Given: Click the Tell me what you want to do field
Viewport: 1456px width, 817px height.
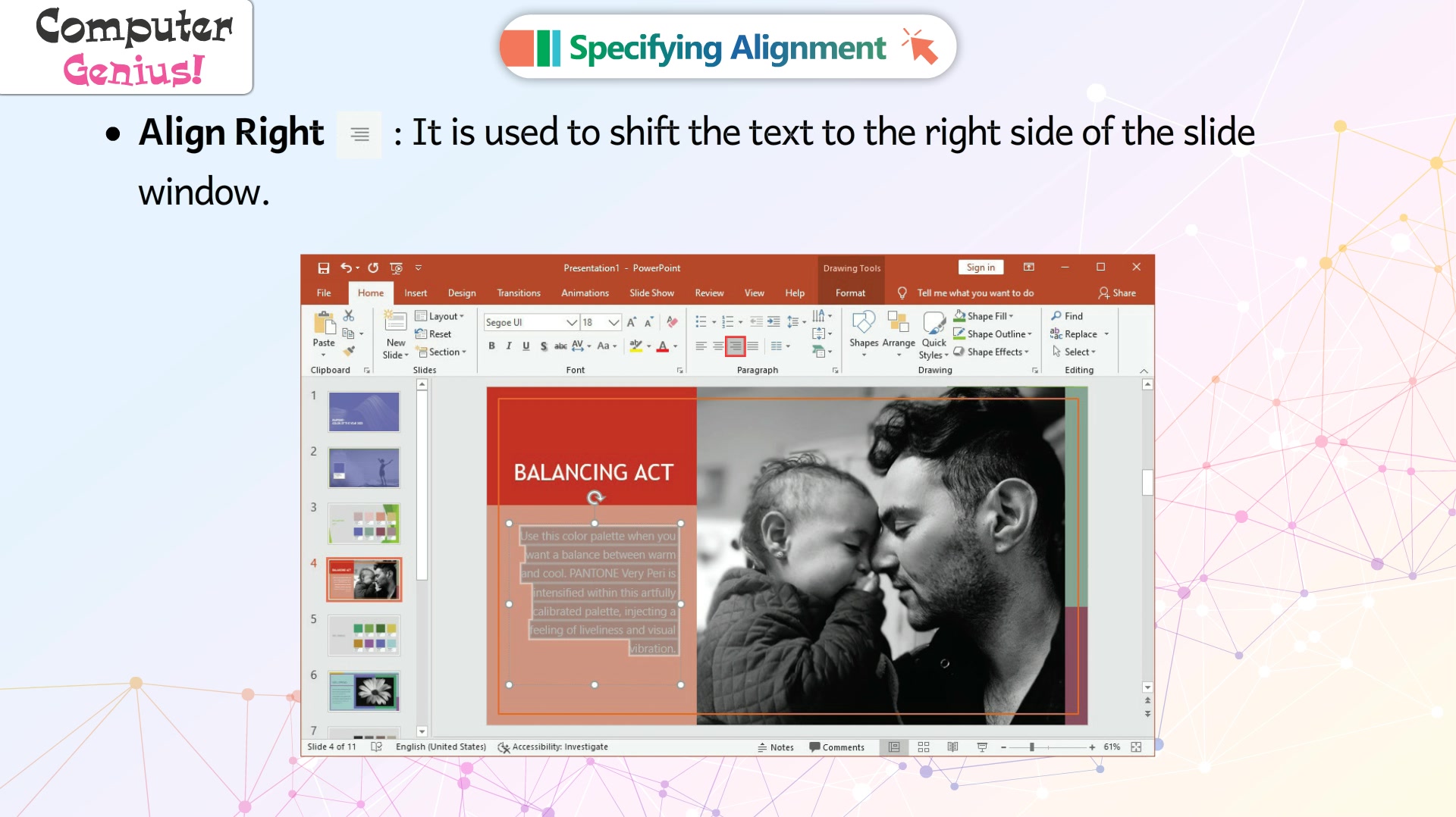Looking at the screenshot, I should (975, 293).
